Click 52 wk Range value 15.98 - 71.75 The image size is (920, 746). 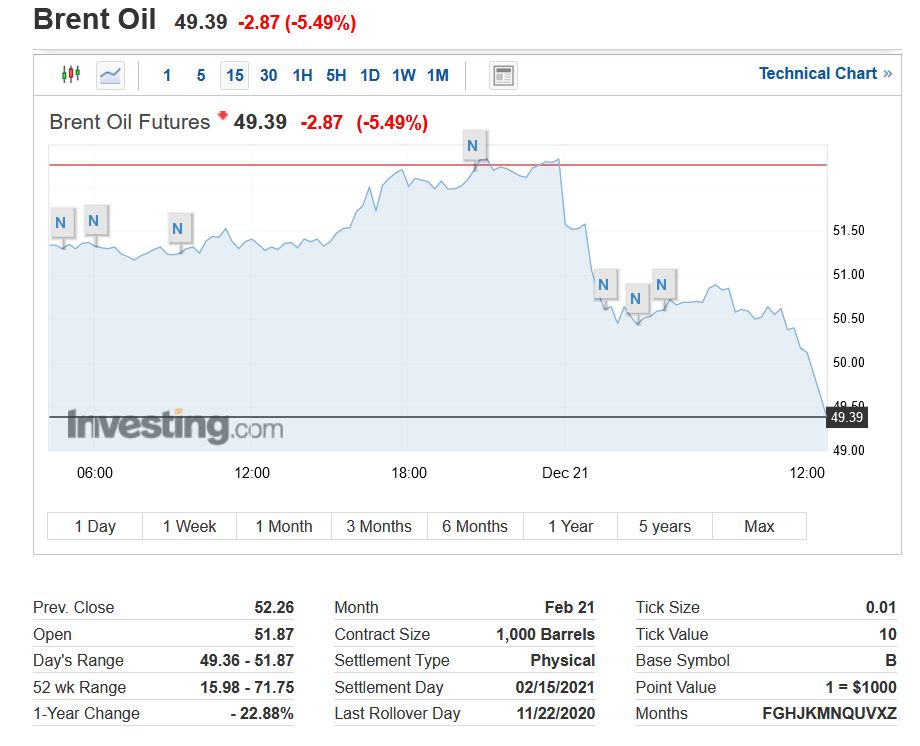pos(247,687)
